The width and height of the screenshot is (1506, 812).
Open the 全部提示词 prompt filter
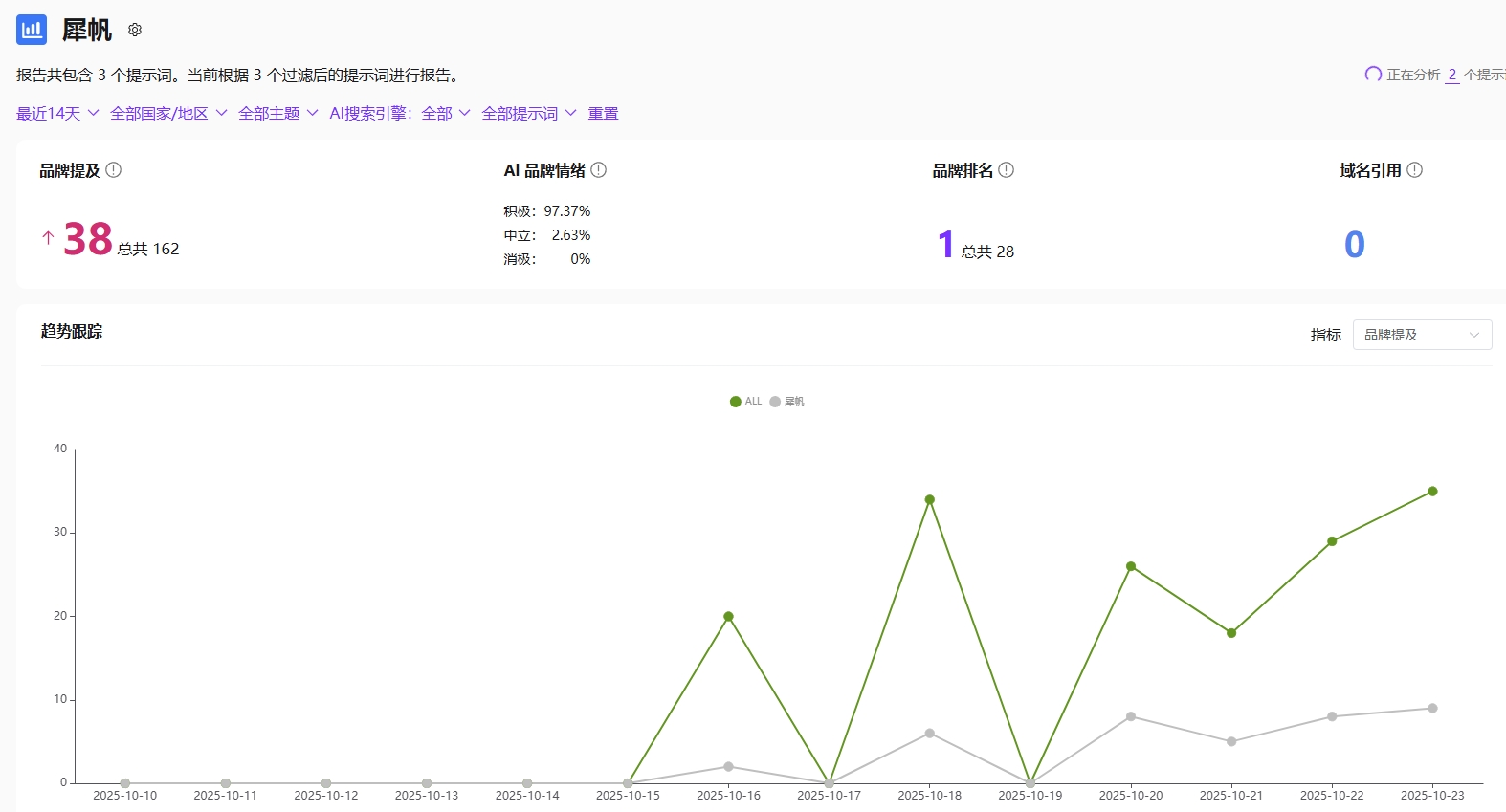pyautogui.click(x=528, y=114)
